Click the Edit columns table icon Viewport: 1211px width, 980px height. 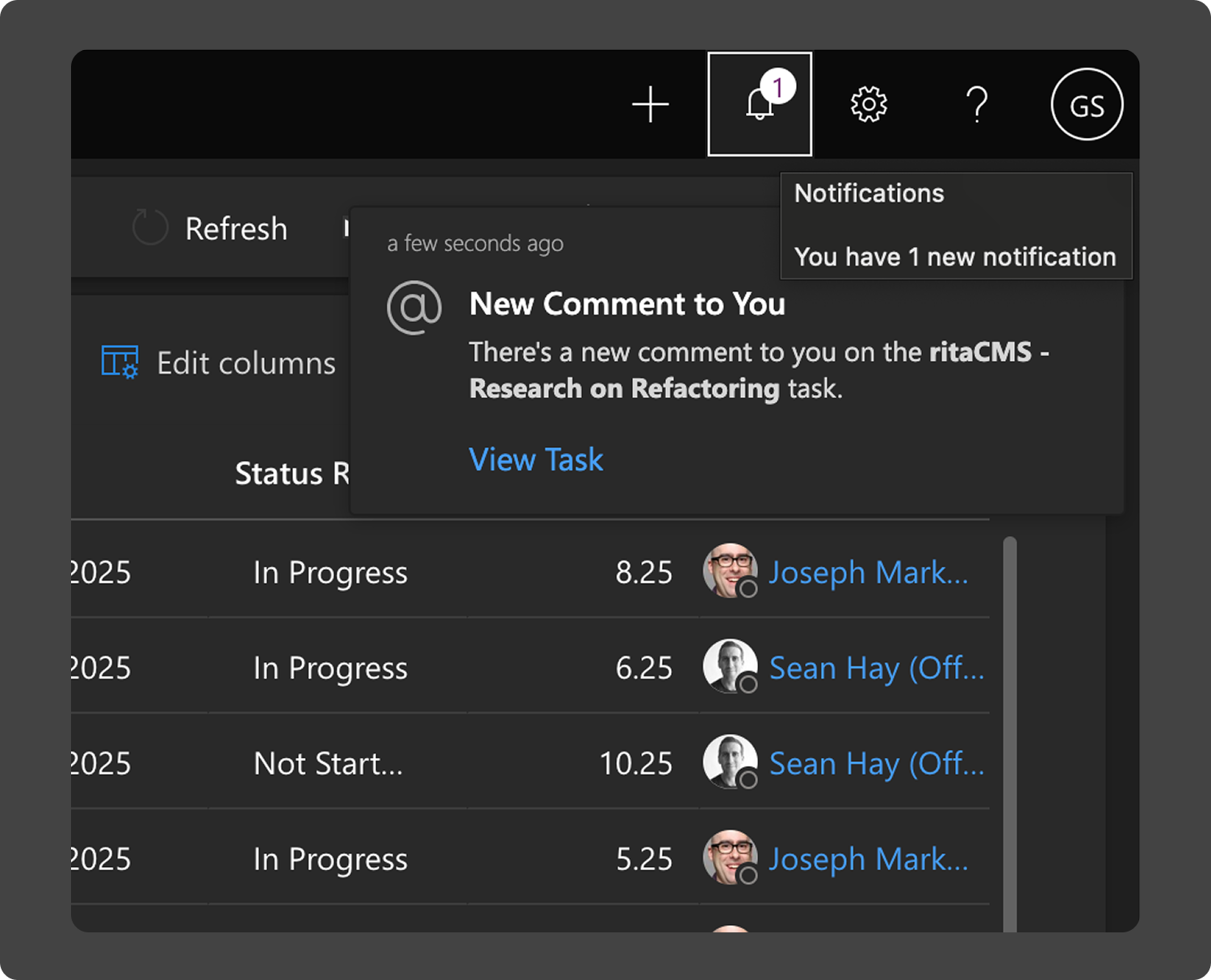coord(119,362)
